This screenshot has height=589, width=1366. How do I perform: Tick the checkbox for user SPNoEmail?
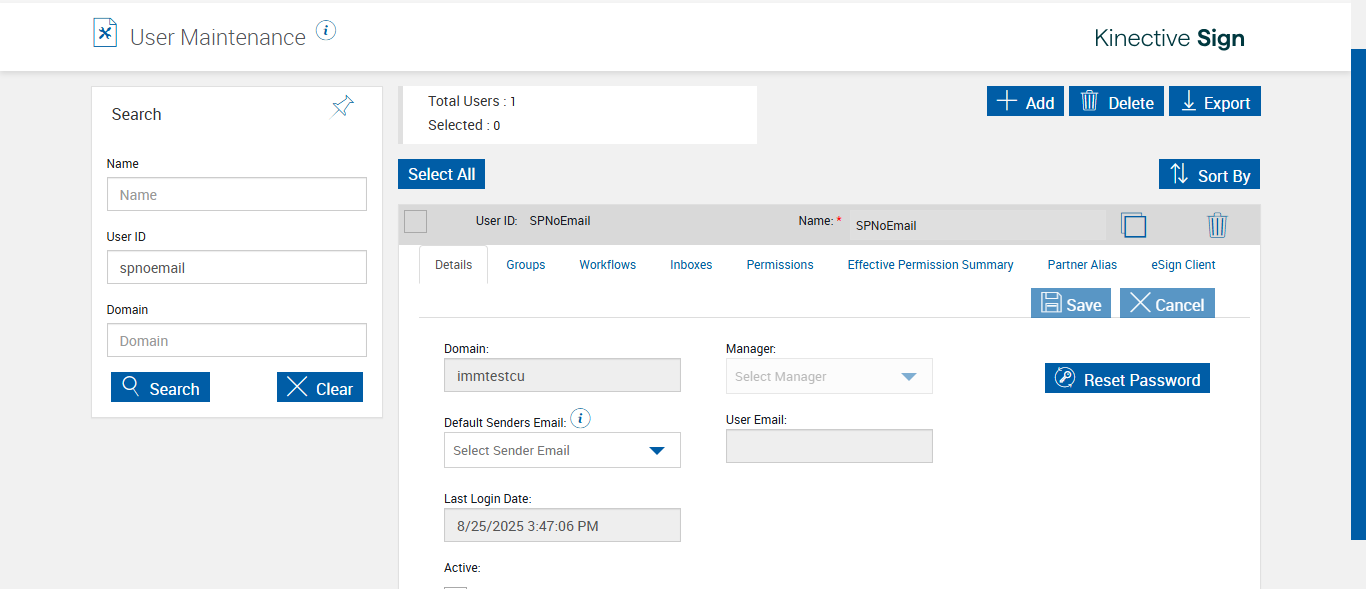click(416, 222)
